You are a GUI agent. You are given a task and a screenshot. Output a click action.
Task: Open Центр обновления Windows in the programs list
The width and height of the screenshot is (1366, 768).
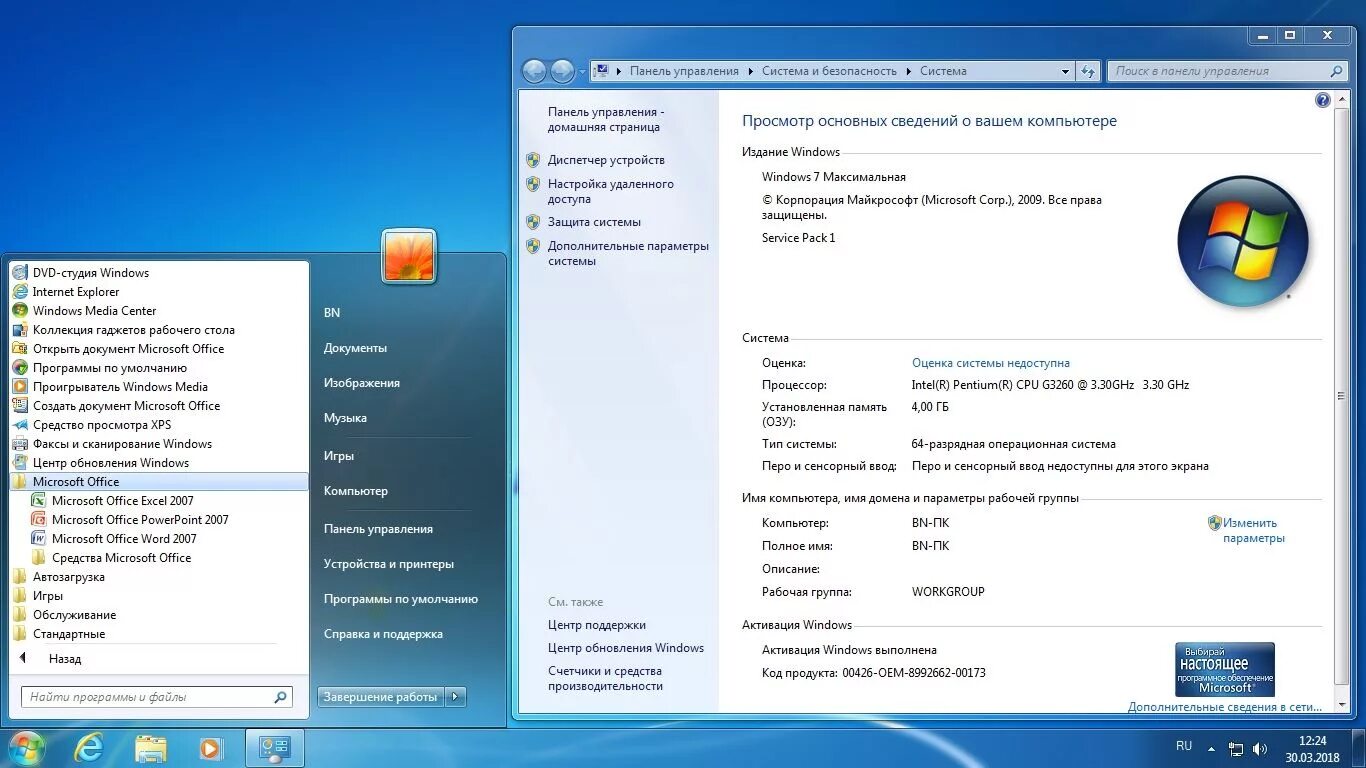pos(110,463)
